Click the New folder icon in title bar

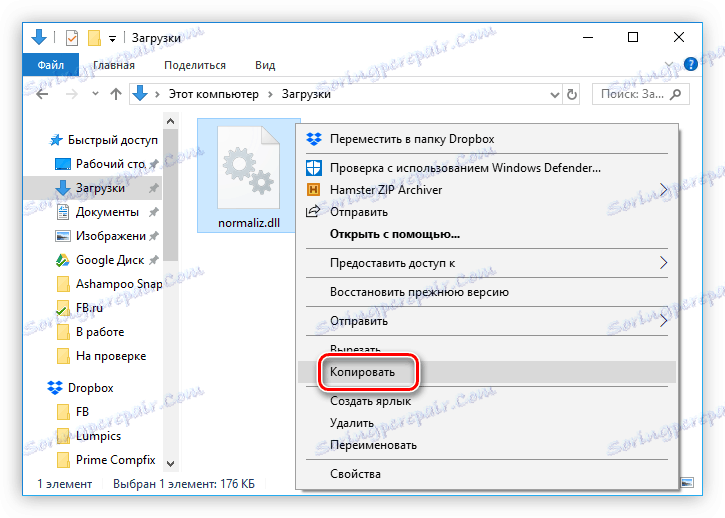pos(94,38)
